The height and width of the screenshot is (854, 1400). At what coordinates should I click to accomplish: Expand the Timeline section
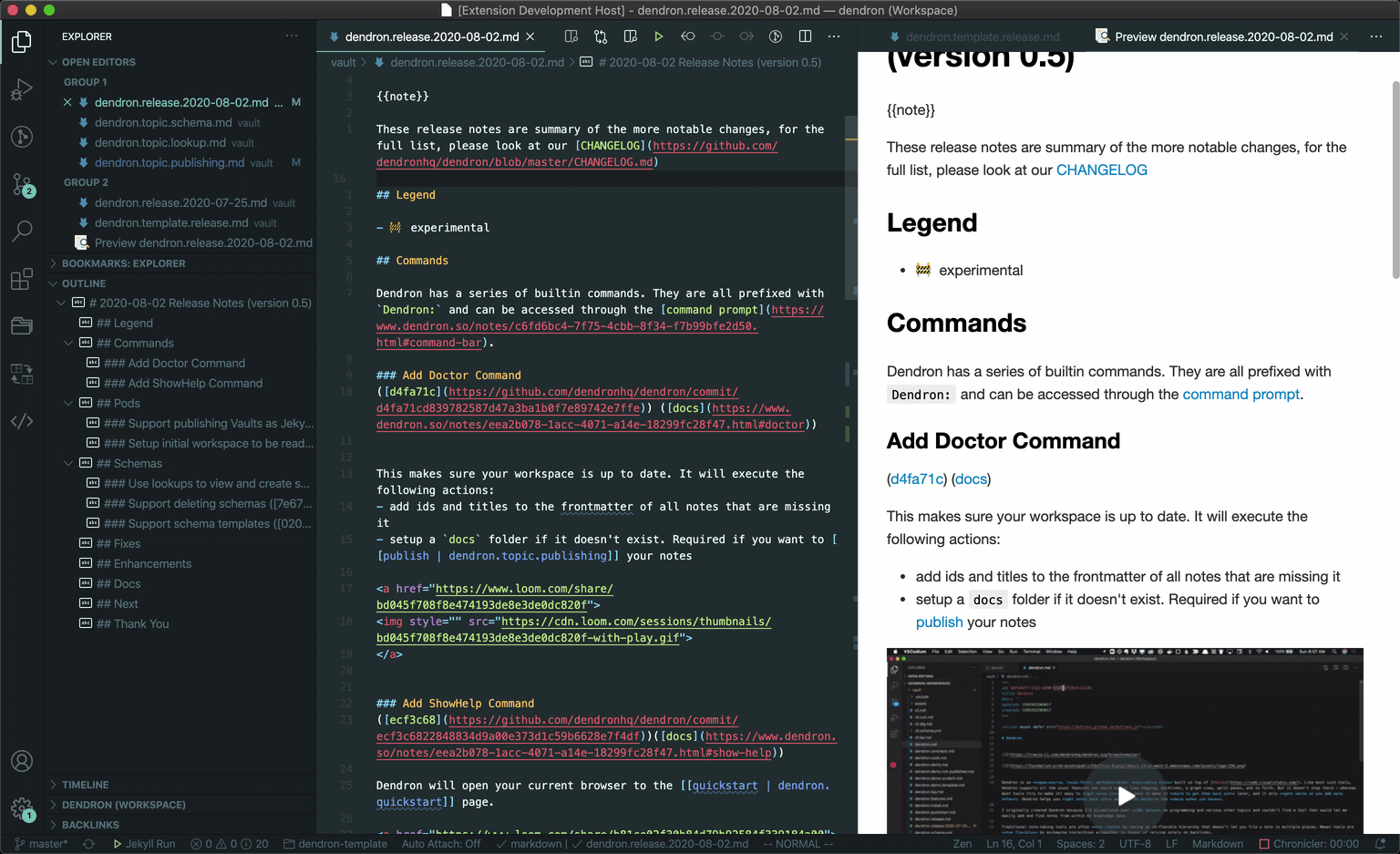pyautogui.click(x=85, y=785)
